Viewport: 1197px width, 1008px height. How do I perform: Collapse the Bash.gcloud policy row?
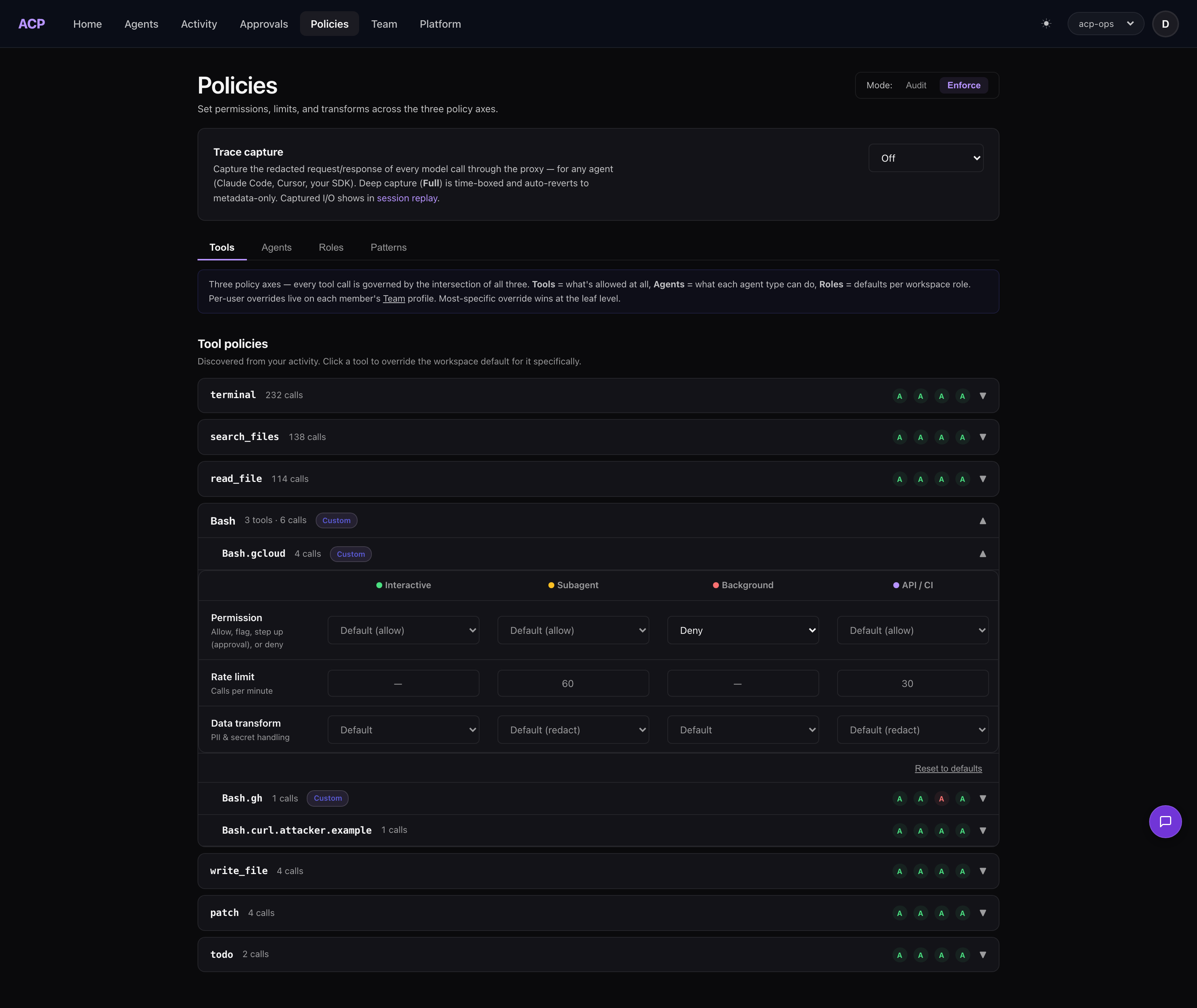point(983,554)
